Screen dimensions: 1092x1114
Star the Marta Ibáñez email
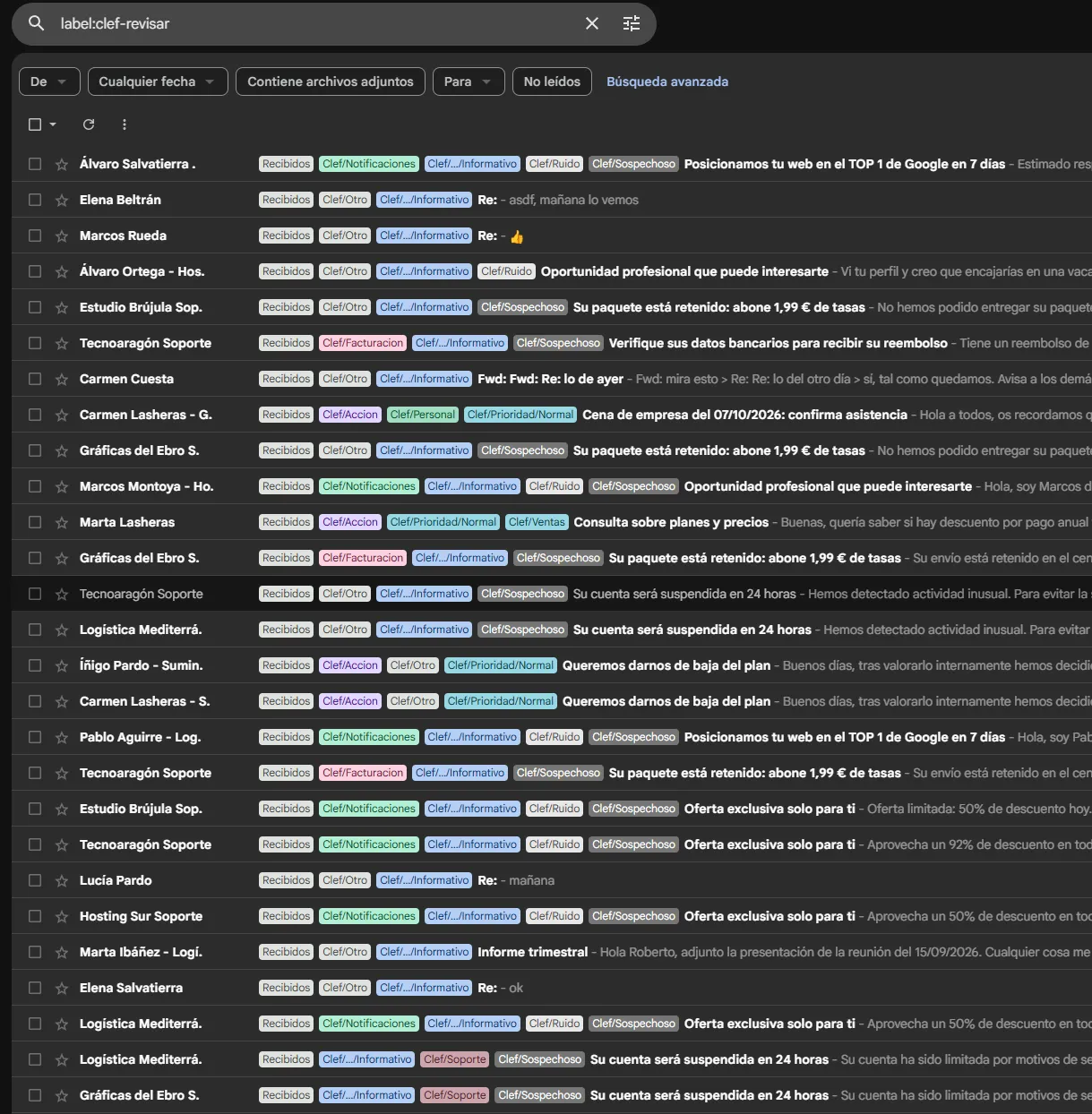click(62, 952)
